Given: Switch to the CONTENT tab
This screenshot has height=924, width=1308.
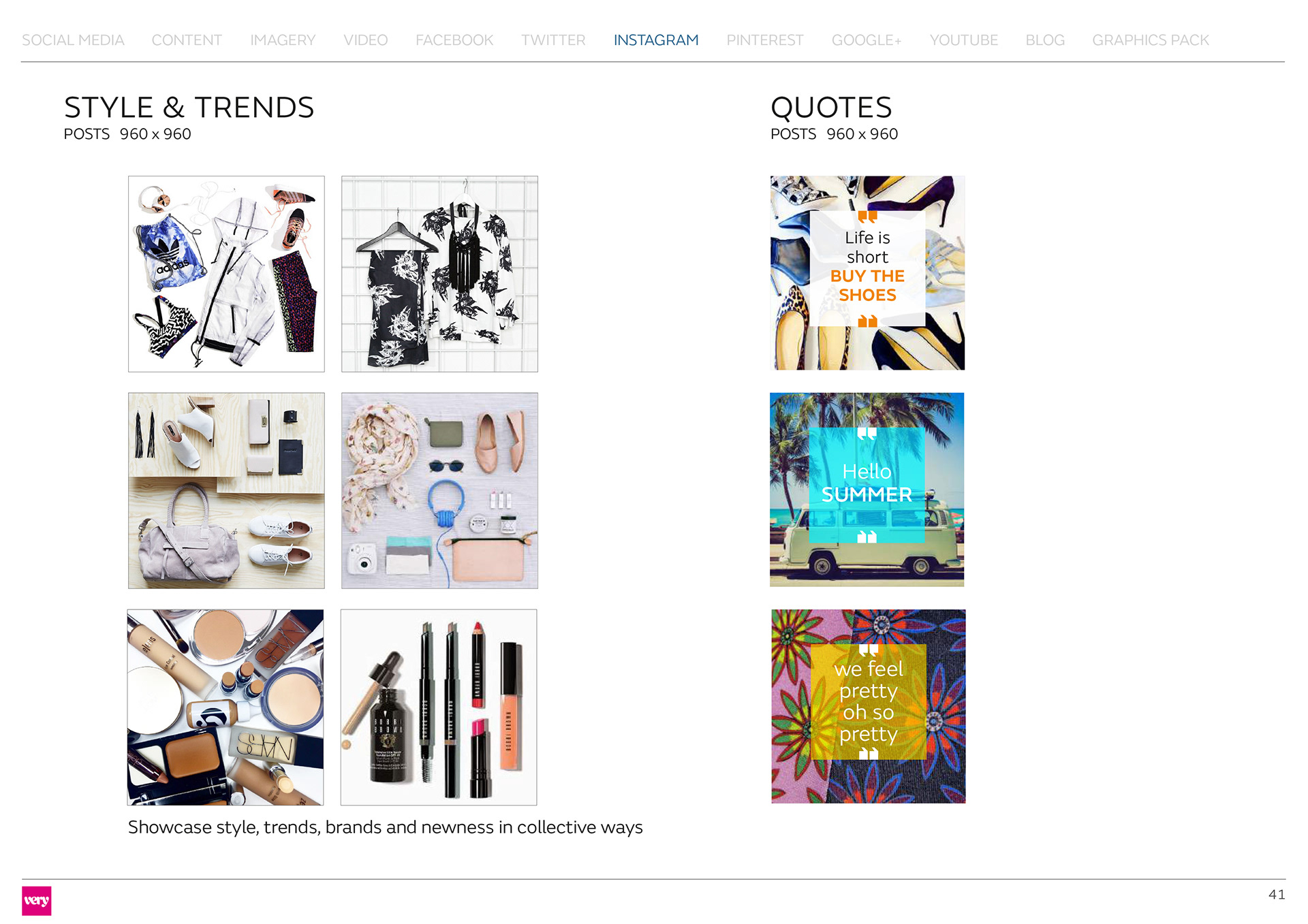Looking at the screenshot, I should [187, 40].
